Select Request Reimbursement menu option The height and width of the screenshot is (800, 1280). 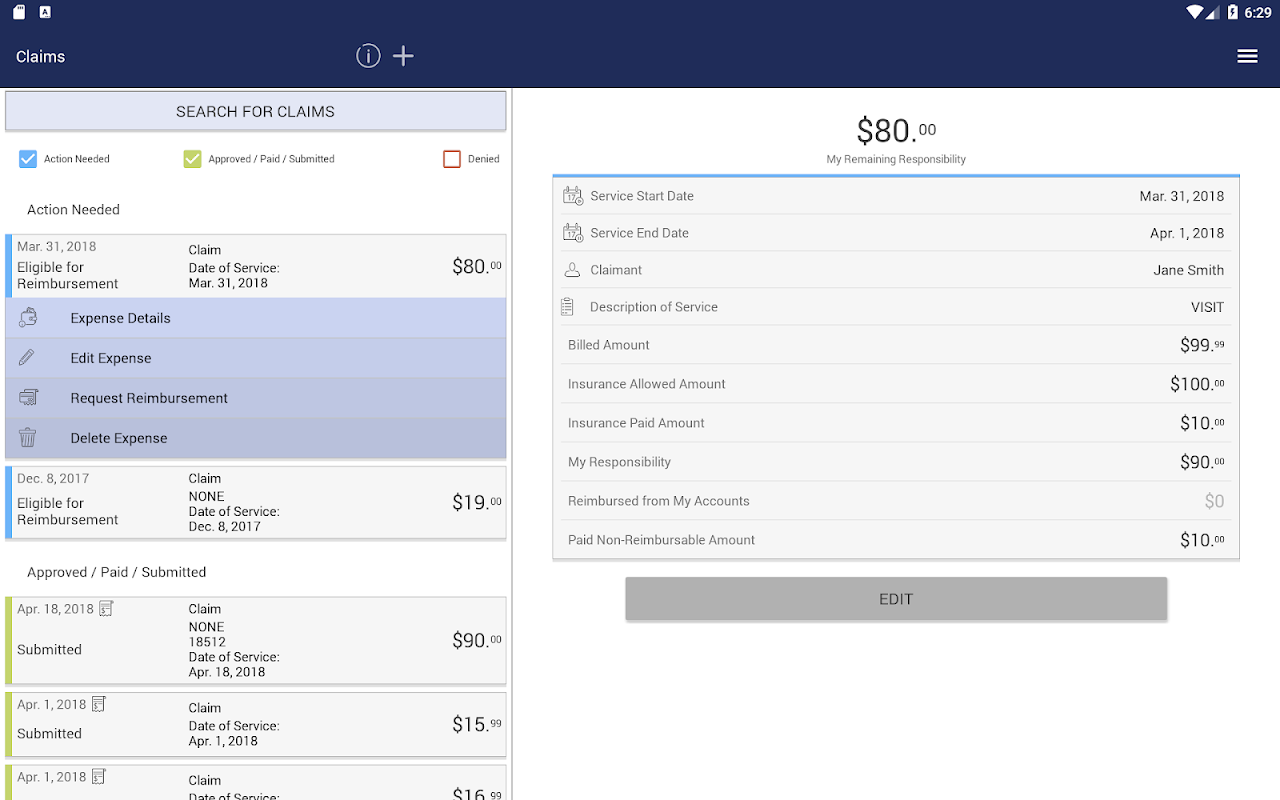[x=256, y=398]
